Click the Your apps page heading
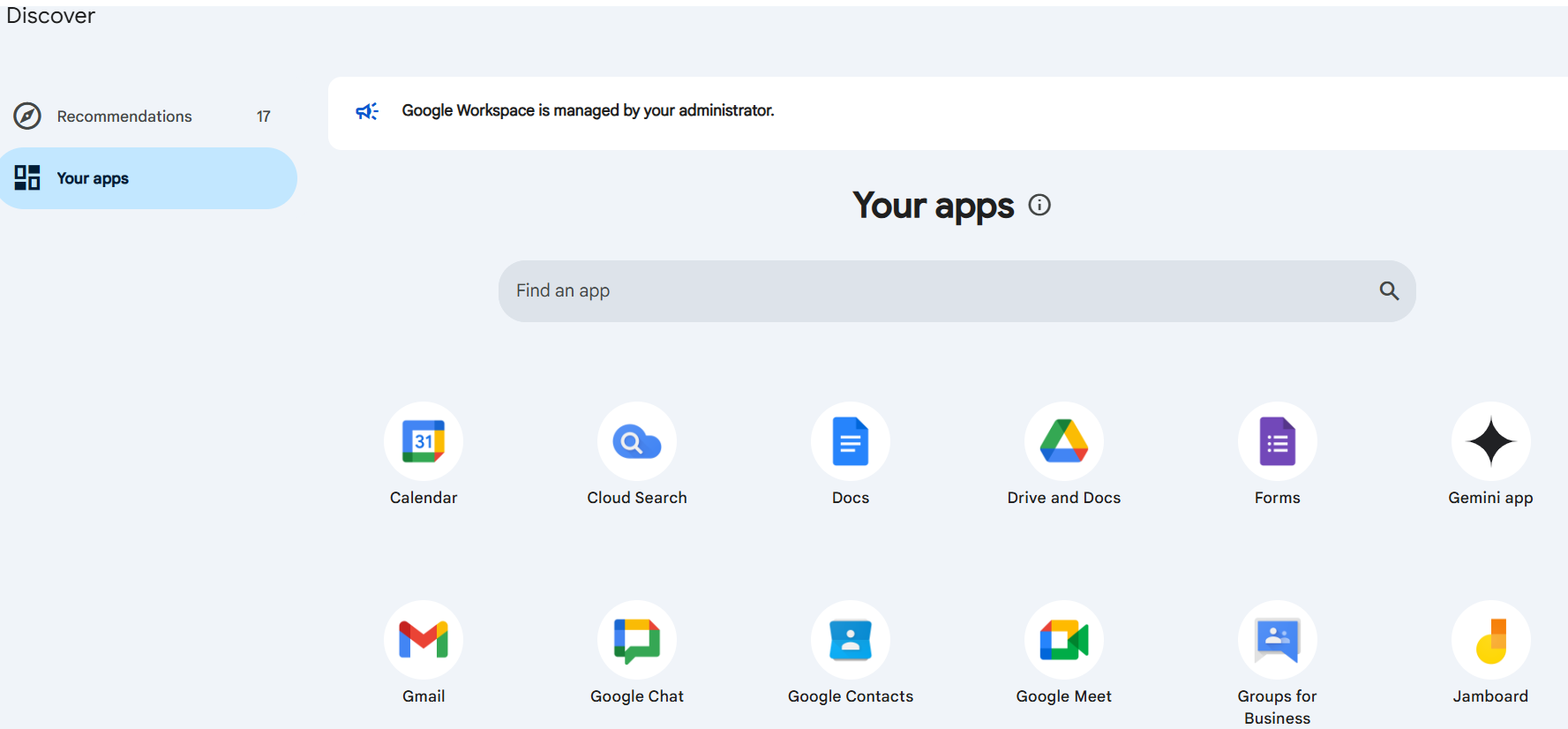The image size is (1568, 729). tap(934, 206)
